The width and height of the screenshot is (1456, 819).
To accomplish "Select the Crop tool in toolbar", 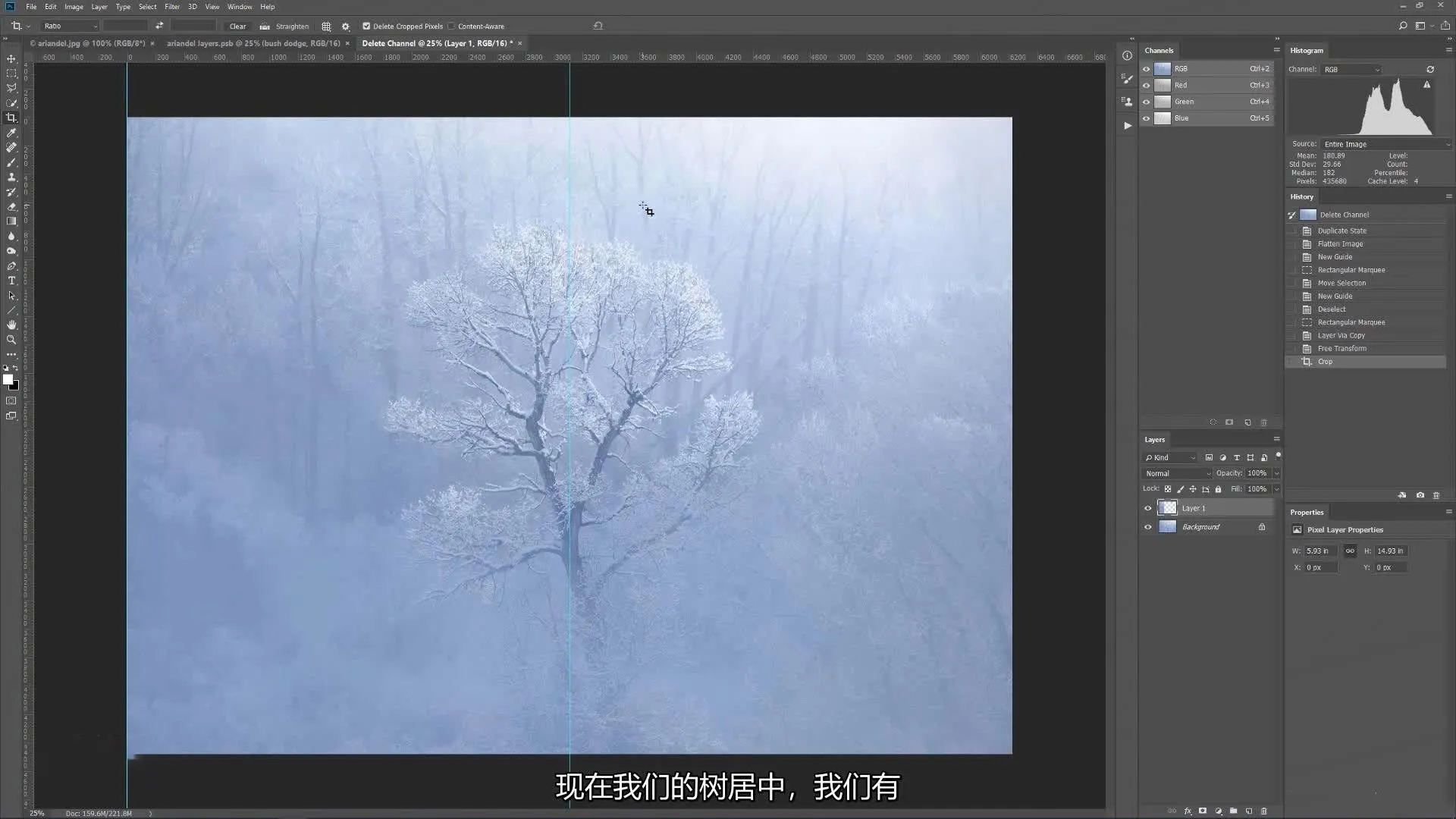I will click(11, 118).
